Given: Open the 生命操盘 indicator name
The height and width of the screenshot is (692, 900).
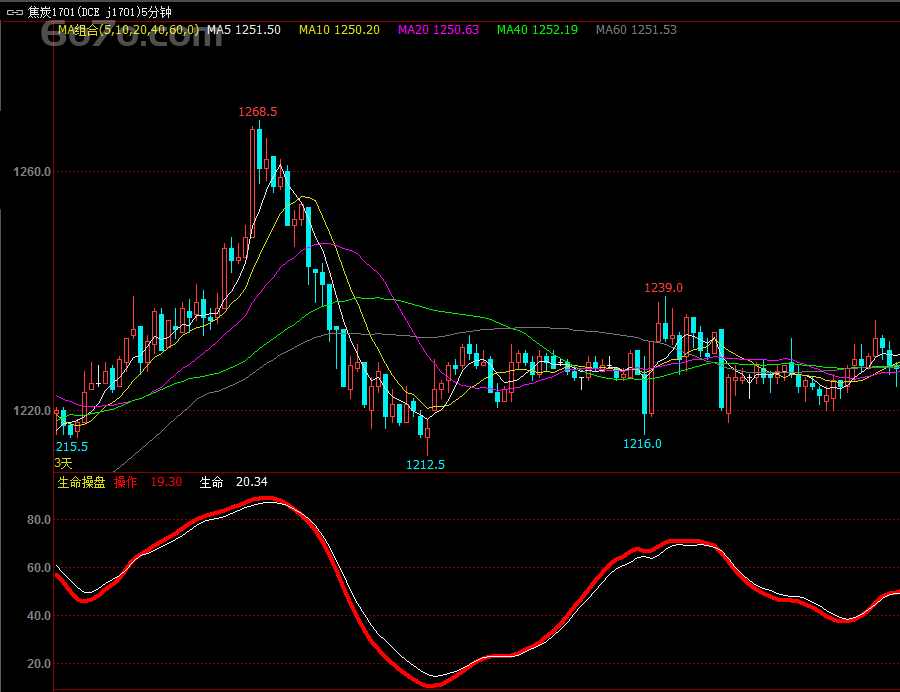Looking at the screenshot, I should [x=81, y=482].
